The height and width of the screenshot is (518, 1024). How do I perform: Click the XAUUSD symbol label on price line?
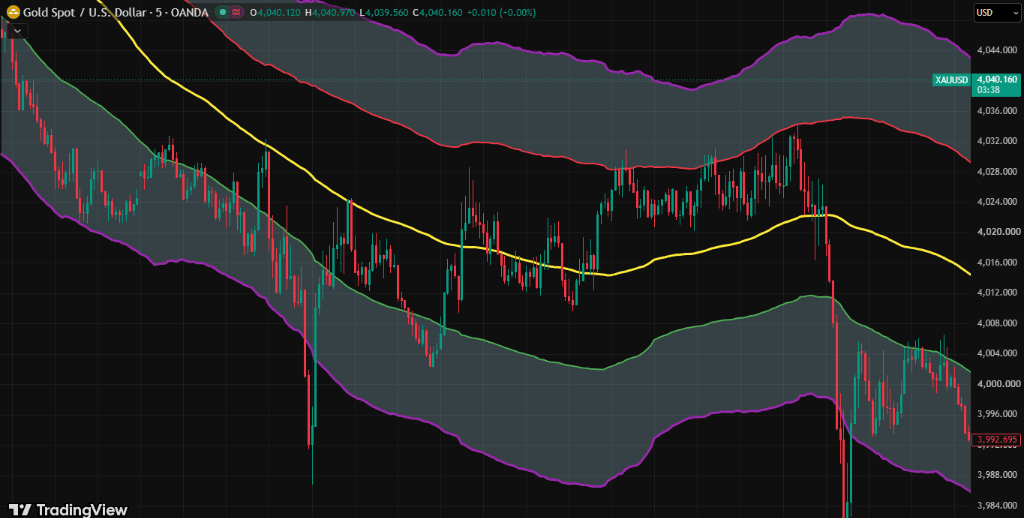point(951,80)
